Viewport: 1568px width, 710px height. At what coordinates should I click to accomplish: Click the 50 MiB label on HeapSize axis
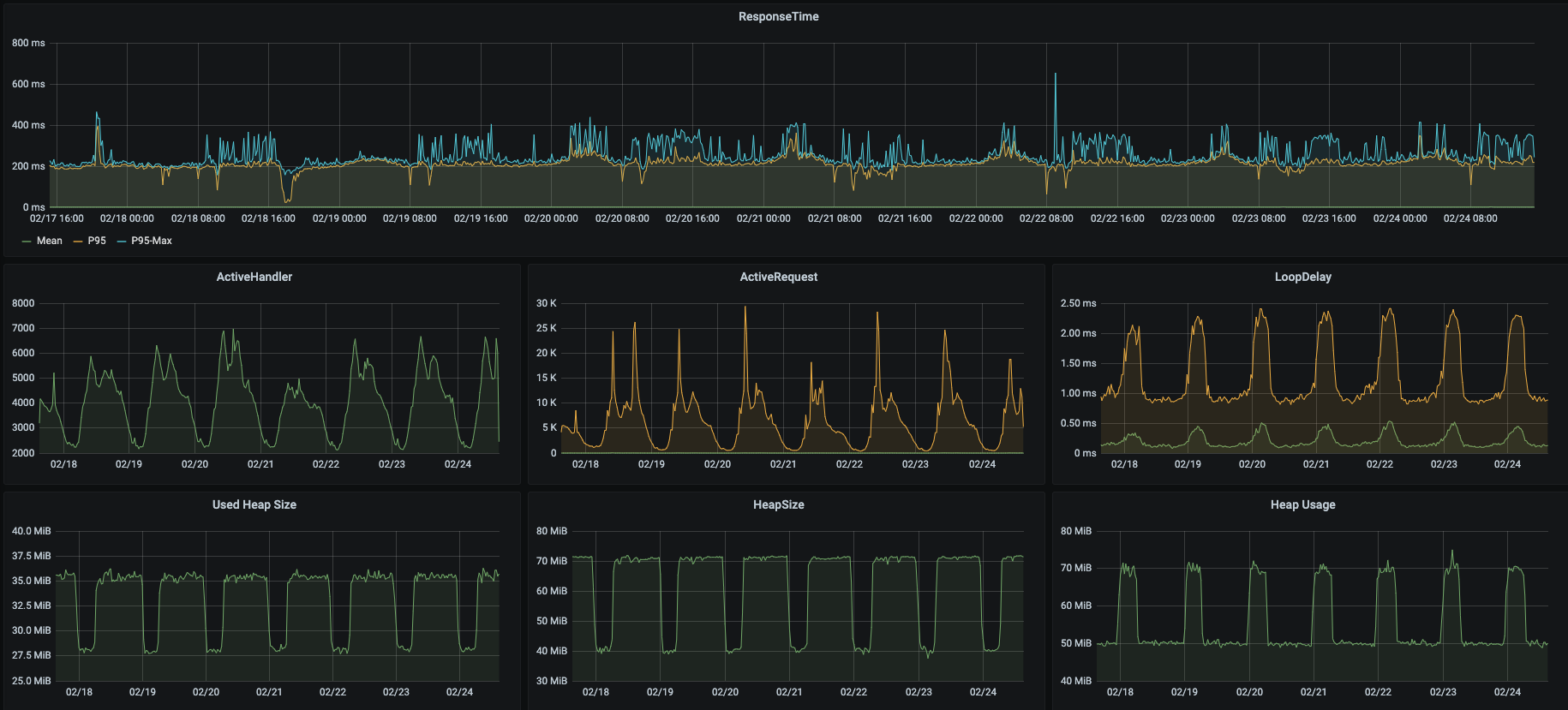[552, 621]
